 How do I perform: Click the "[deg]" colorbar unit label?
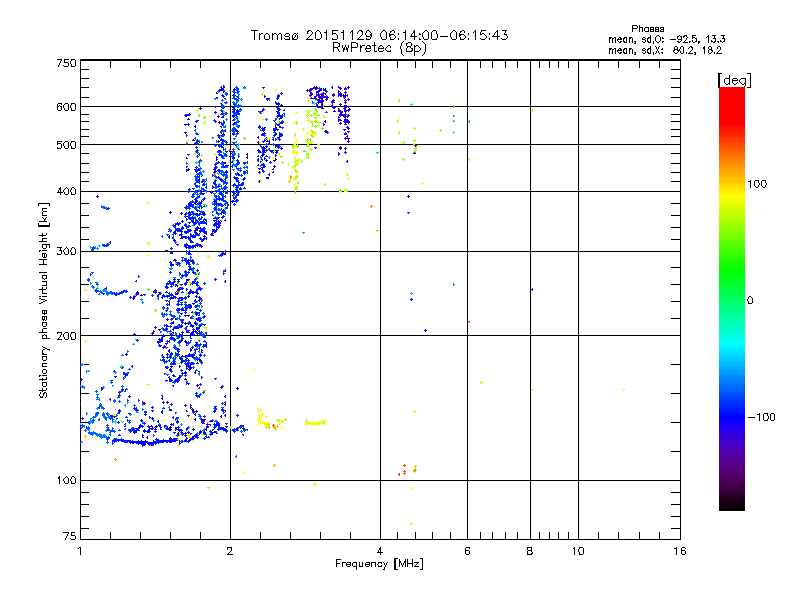pos(734,80)
